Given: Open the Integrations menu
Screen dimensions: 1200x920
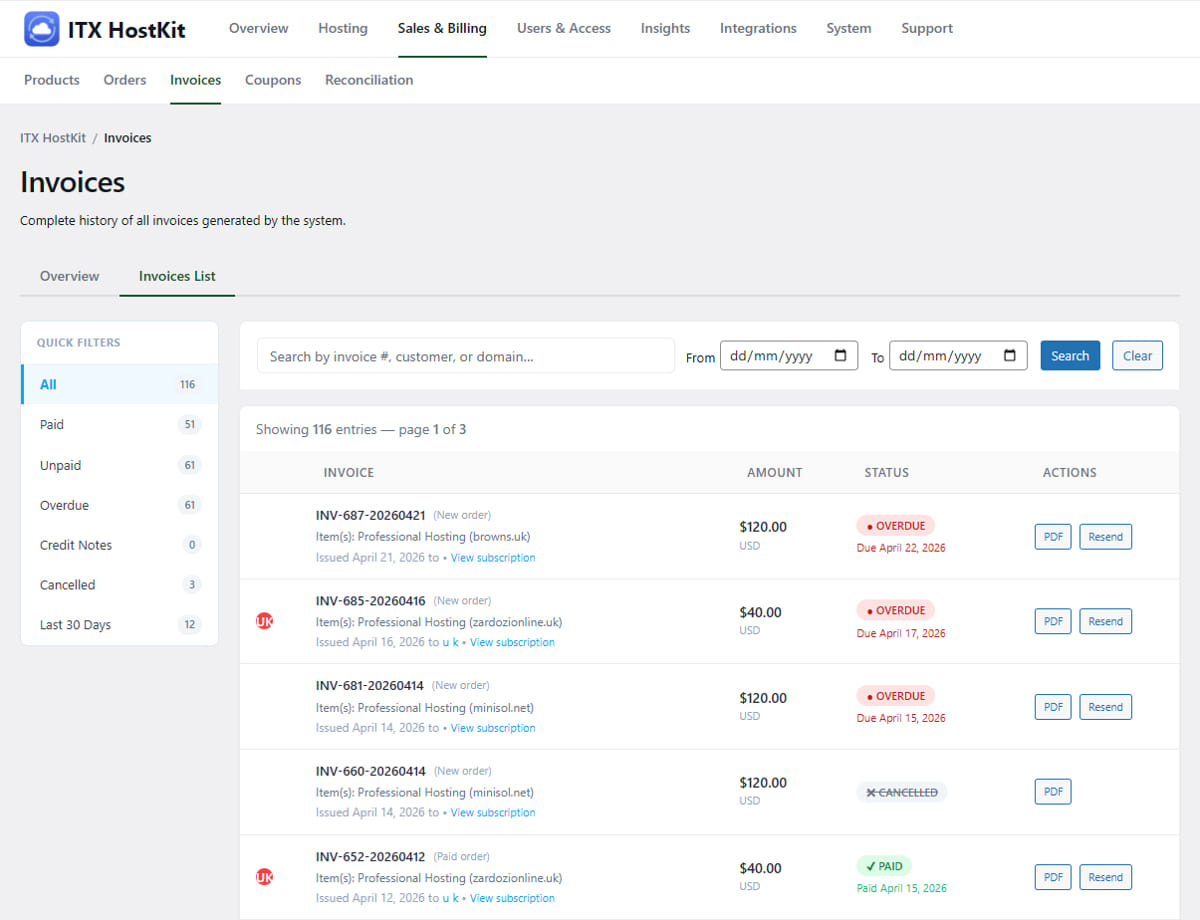Looking at the screenshot, I should pos(758,28).
